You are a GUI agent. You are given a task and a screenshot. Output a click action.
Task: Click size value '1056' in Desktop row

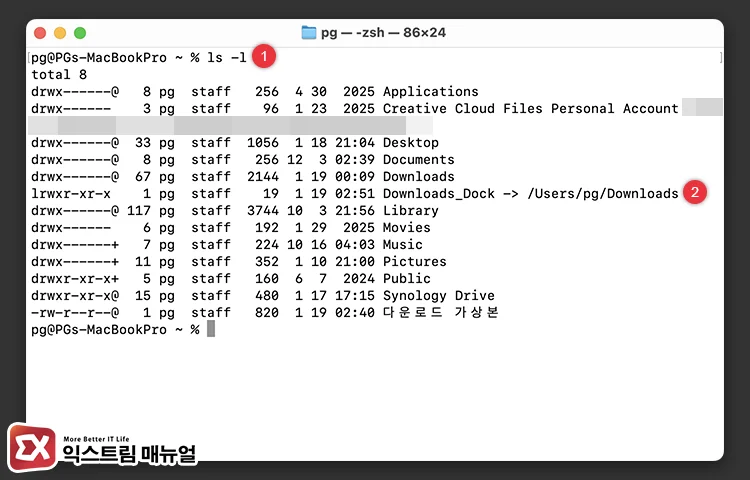coord(263,142)
